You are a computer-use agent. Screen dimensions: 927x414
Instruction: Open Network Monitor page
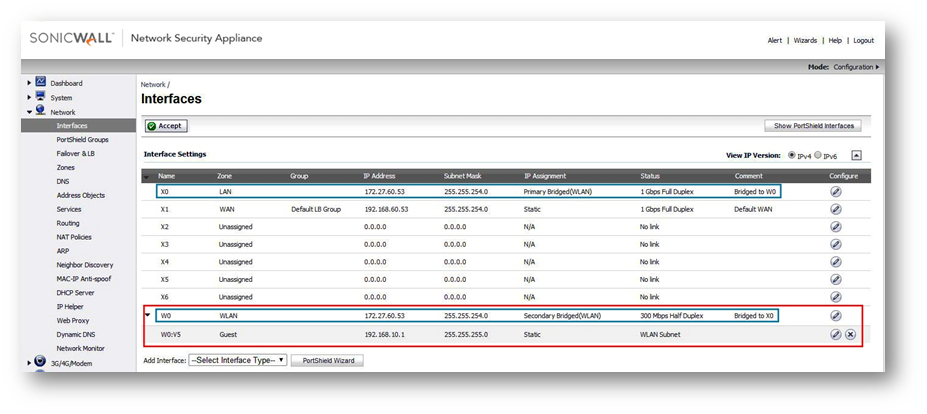tap(80, 348)
